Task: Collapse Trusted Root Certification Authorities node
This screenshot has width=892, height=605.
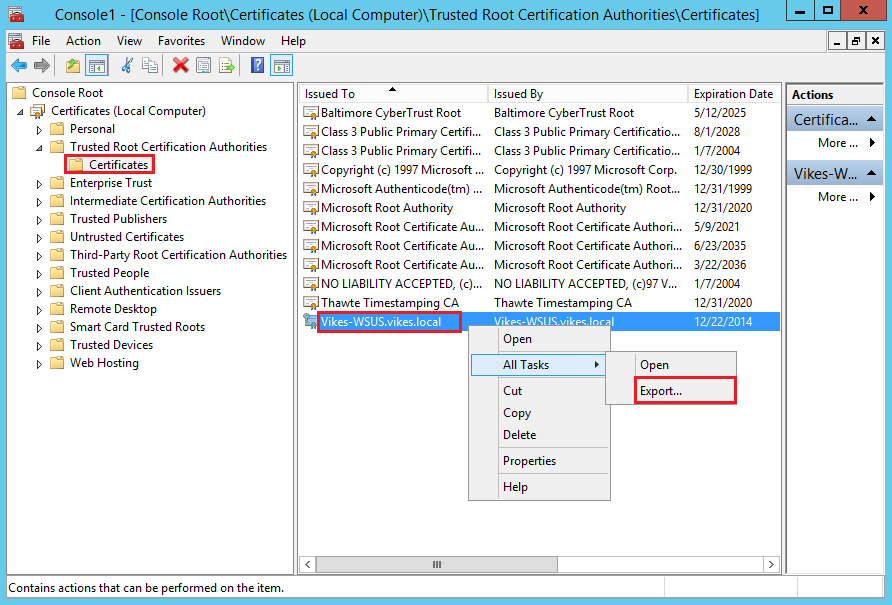Action: click(40, 147)
